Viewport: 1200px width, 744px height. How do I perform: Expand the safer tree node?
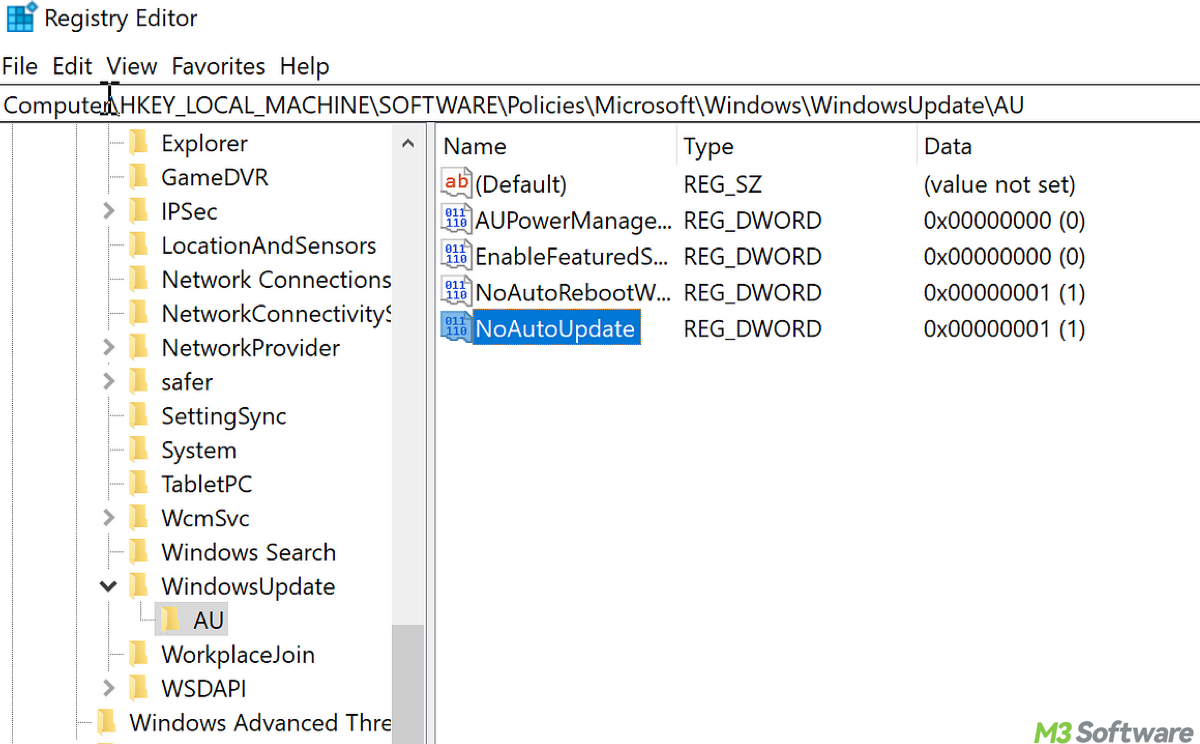click(x=109, y=381)
